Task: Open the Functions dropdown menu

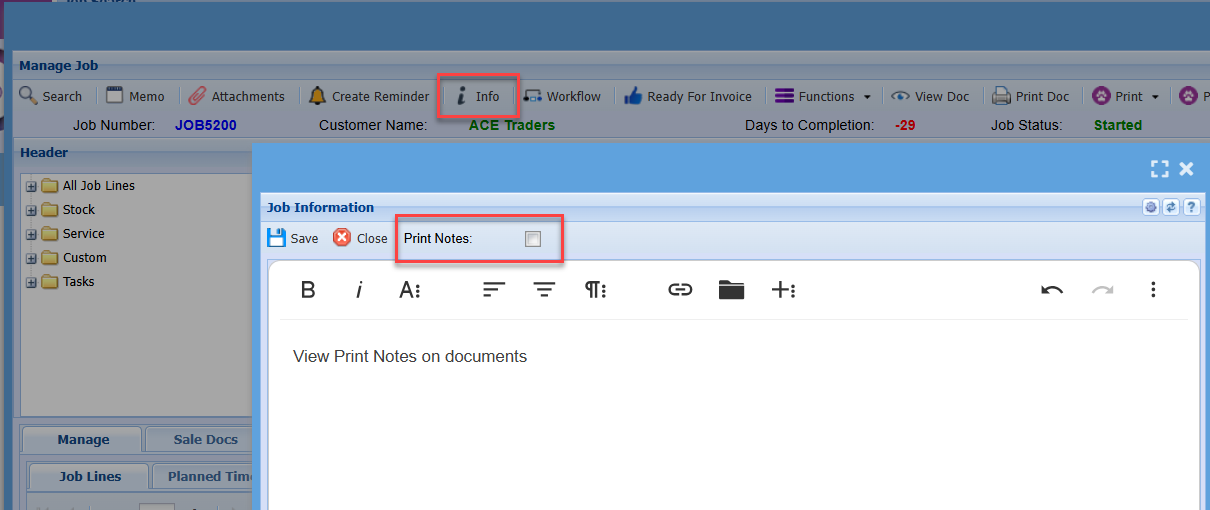Action: (823, 96)
